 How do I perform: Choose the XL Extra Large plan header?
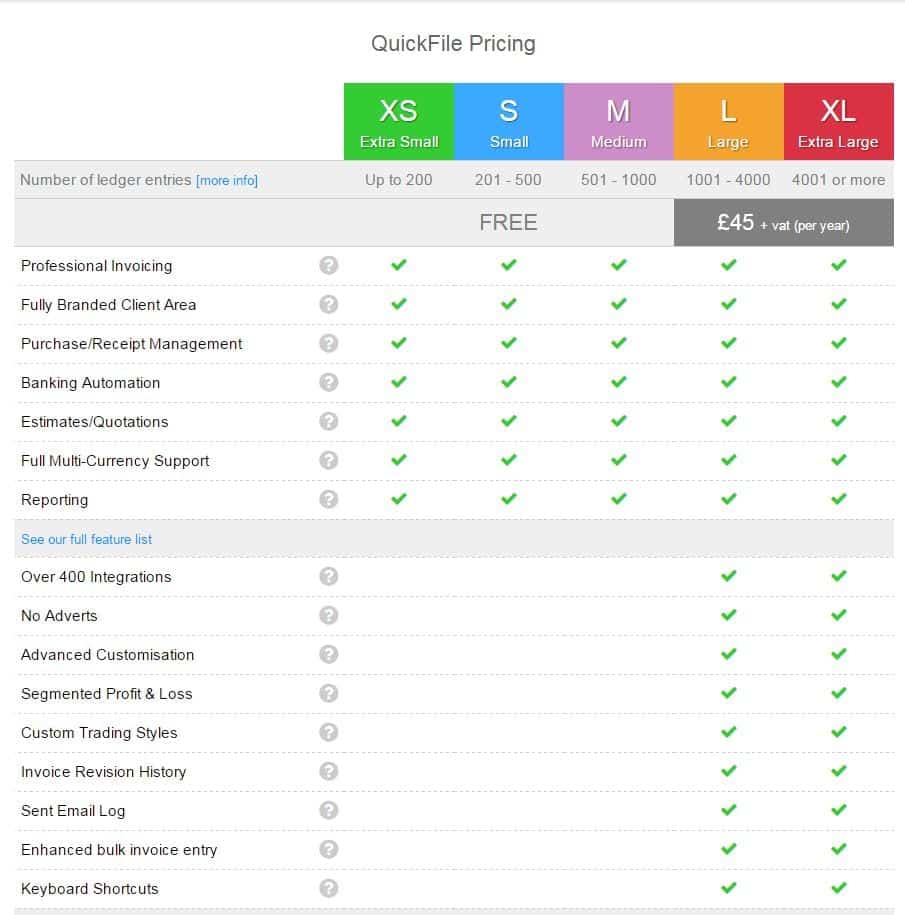[838, 122]
